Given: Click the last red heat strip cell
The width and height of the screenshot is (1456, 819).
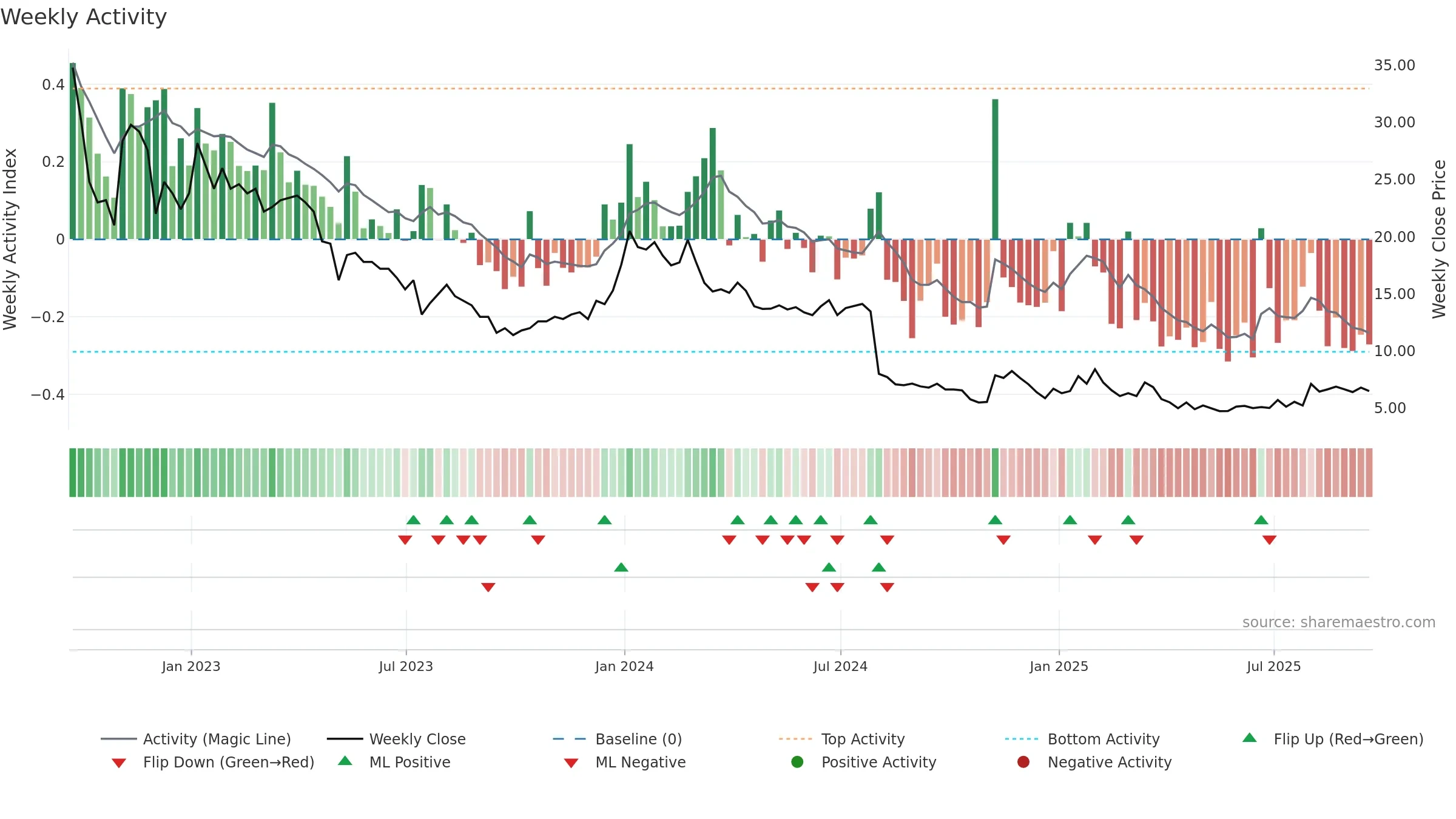Looking at the screenshot, I should pyautogui.click(x=1369, y=473).
